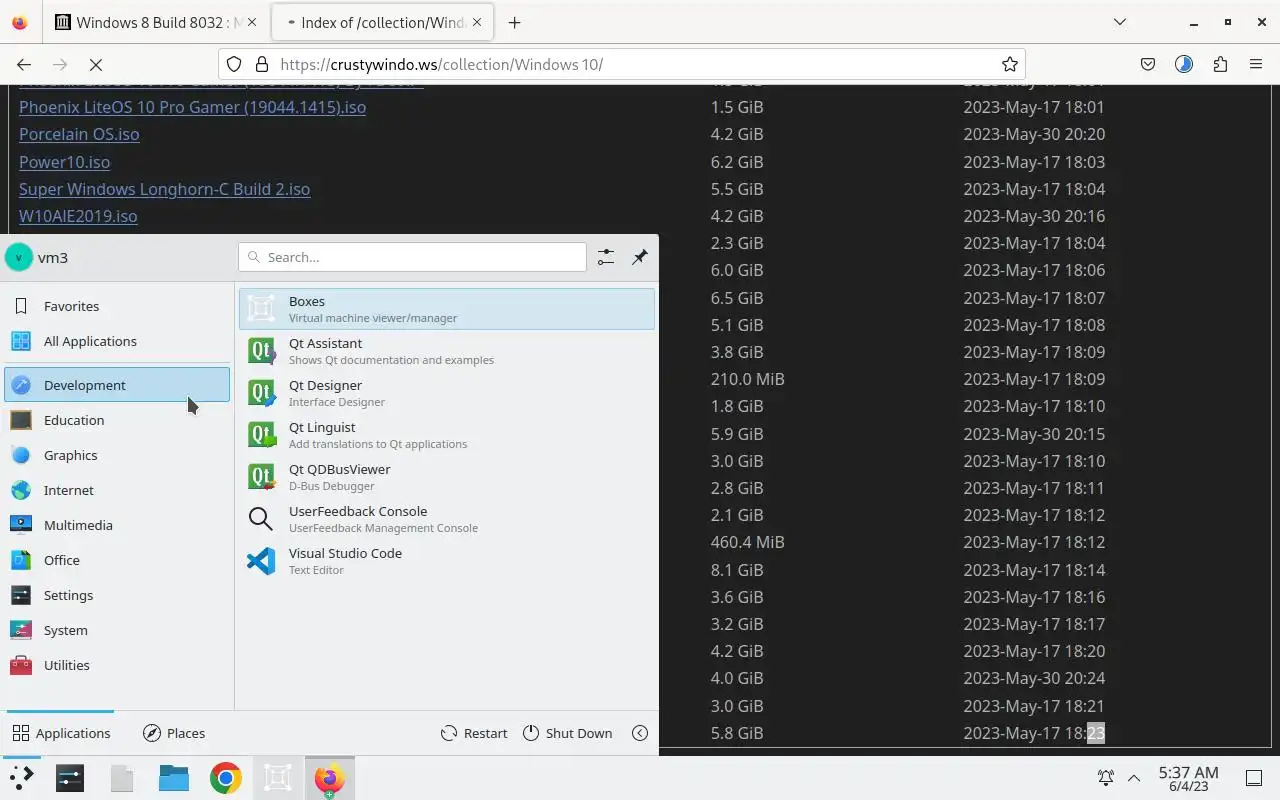The width and height of the screenshot is (1280, 800).
Task: Open Super Windows Longhorn-C Build 2.iso
Action: [x=164, y=189]
